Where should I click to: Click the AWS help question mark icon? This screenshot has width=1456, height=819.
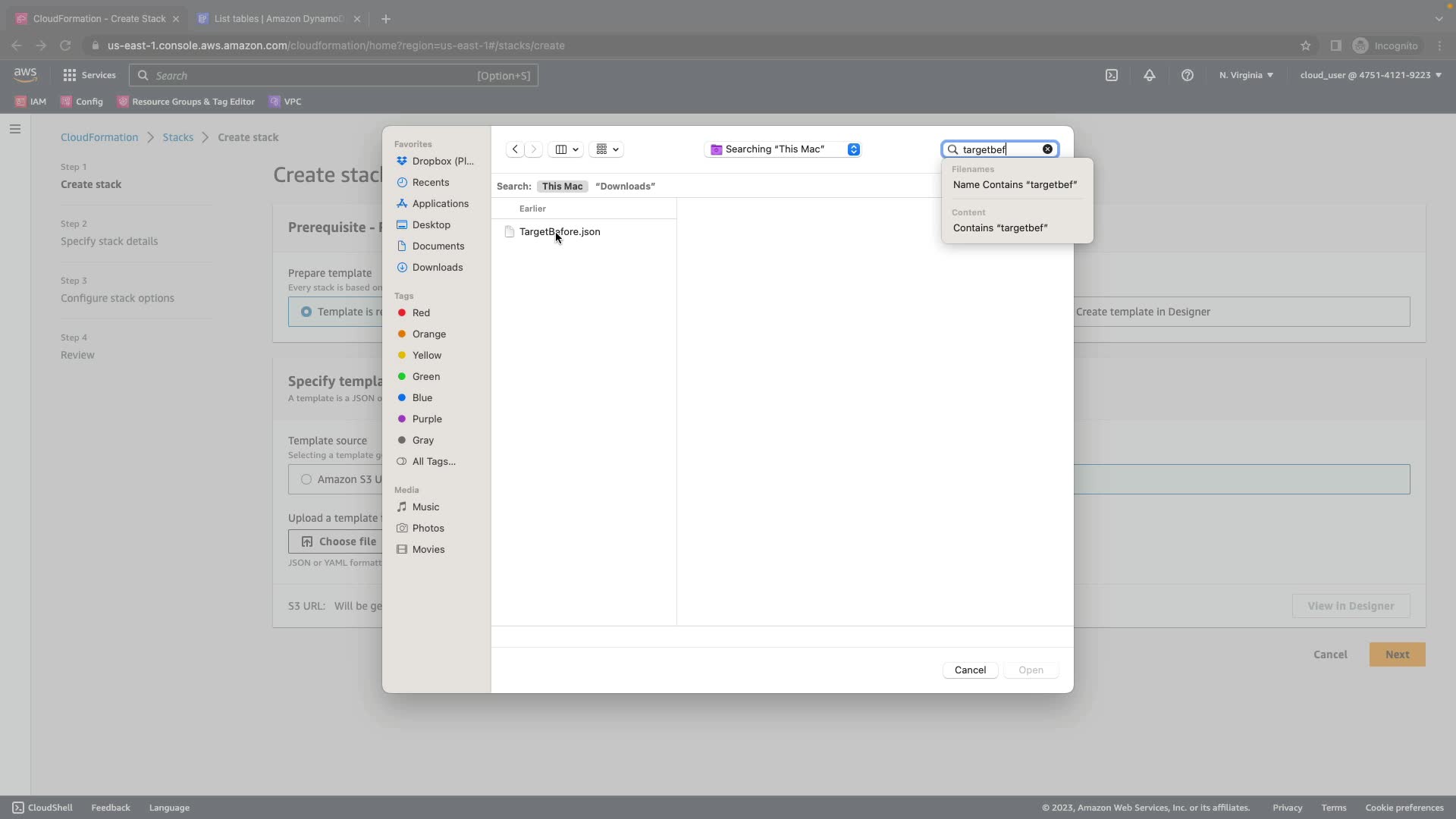(1187, 75)
